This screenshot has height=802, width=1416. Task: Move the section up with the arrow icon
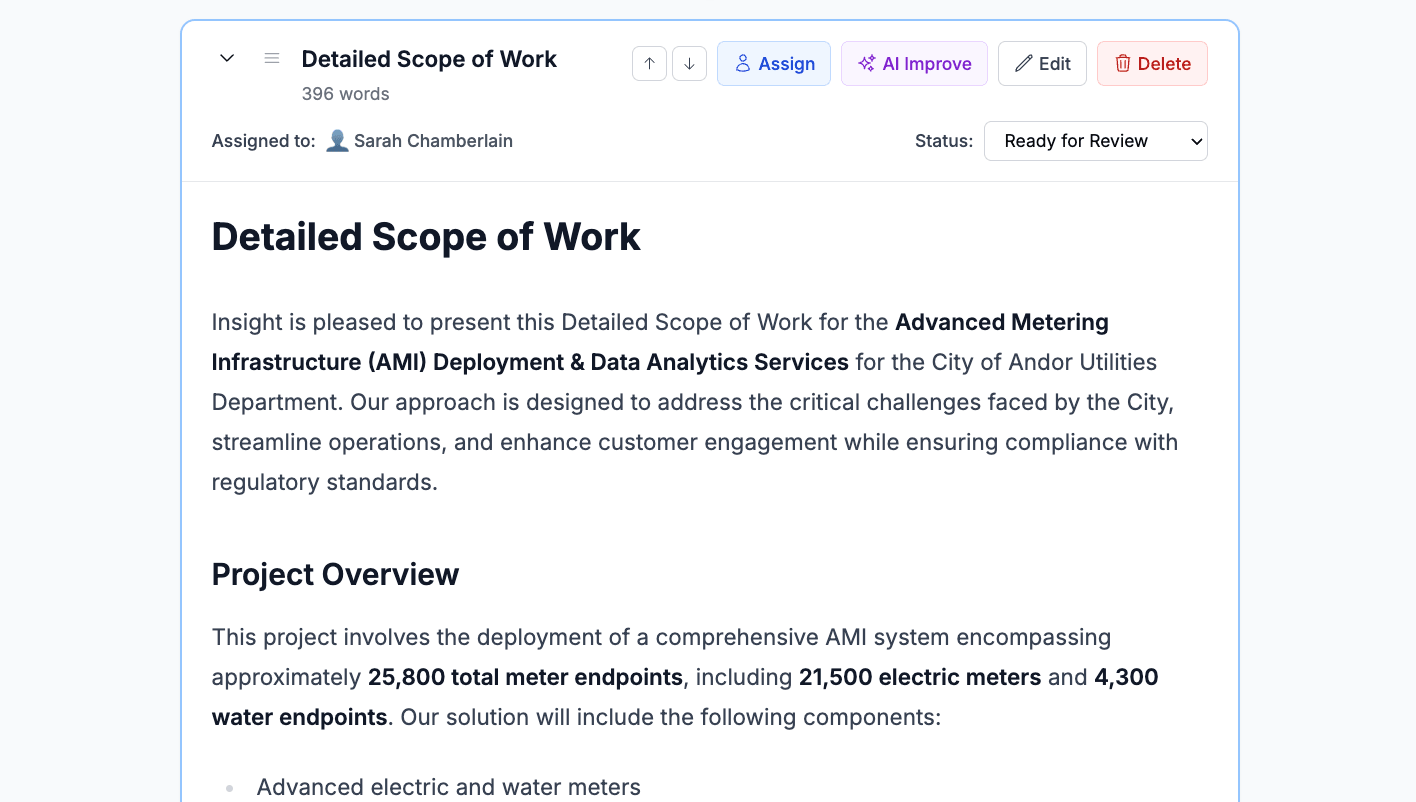[x=649, y=63]
